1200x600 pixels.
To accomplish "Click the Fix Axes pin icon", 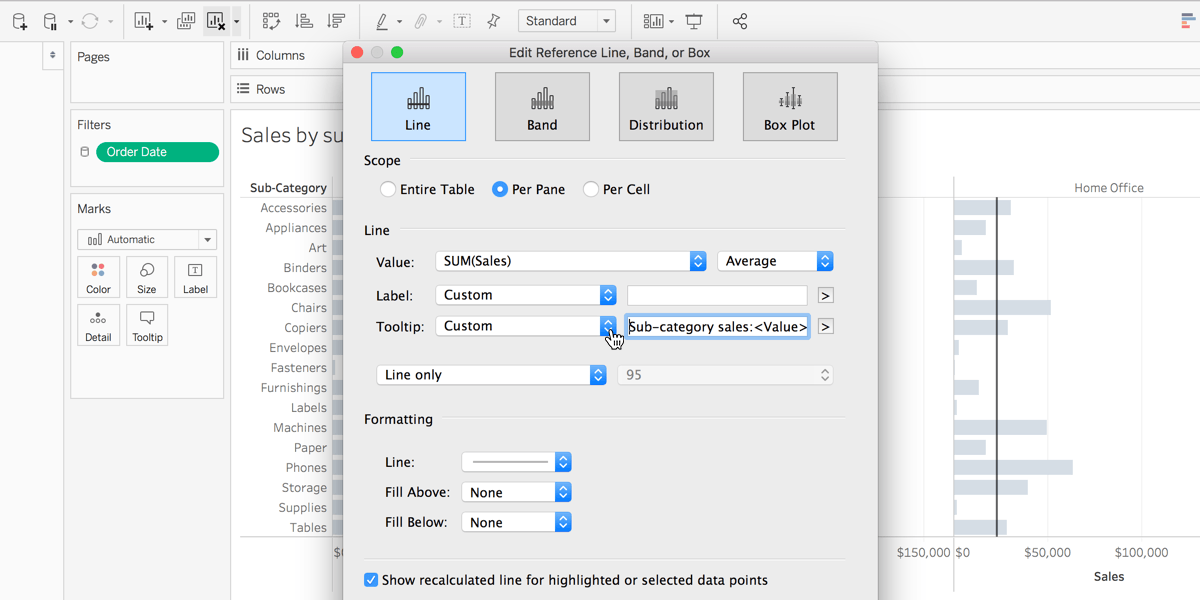I will (x=493, y=21).
